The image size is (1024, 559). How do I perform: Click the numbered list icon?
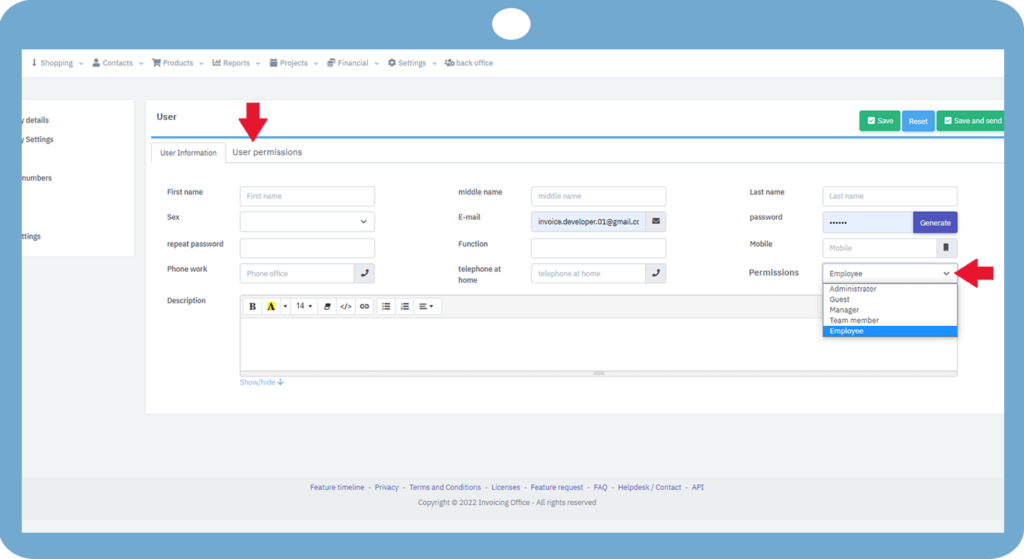[405, 306]
